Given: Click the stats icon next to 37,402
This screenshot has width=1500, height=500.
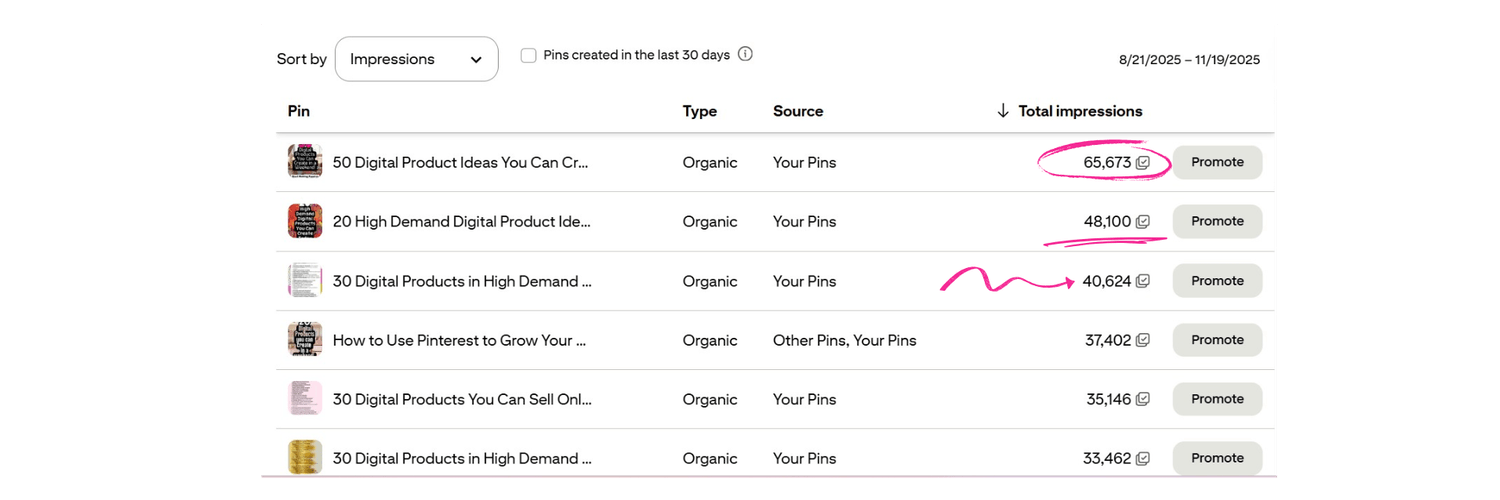Looking at the screenshot, I should pyautogui.click(x=1143, y=340).
